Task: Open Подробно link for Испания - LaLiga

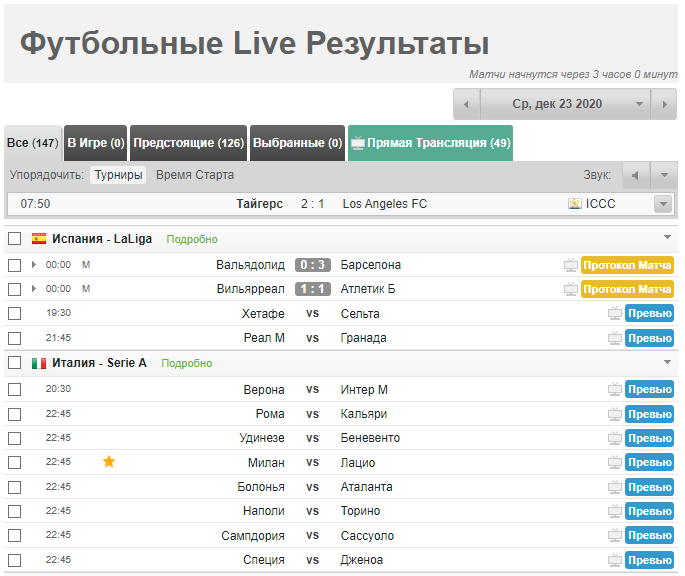Action: [x=192, y=240]
